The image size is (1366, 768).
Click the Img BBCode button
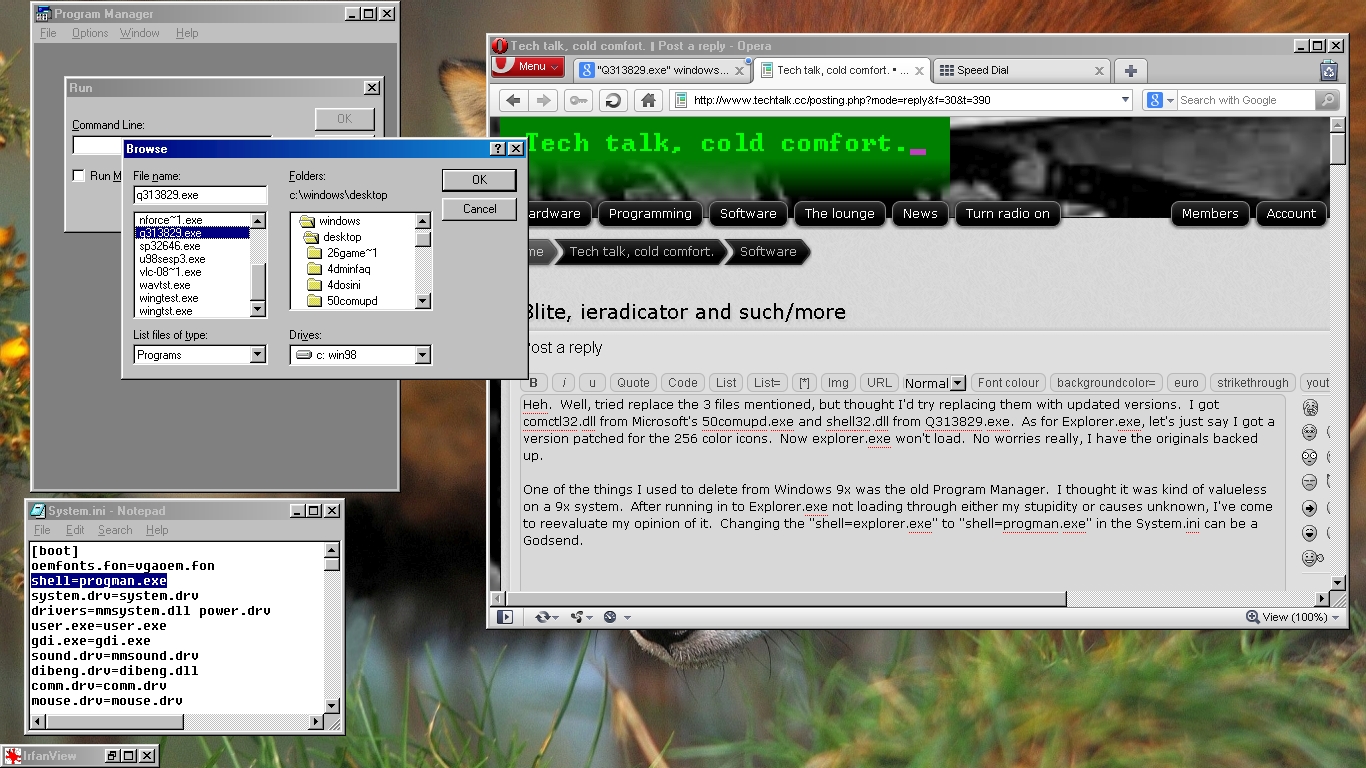tap(838, 383)
